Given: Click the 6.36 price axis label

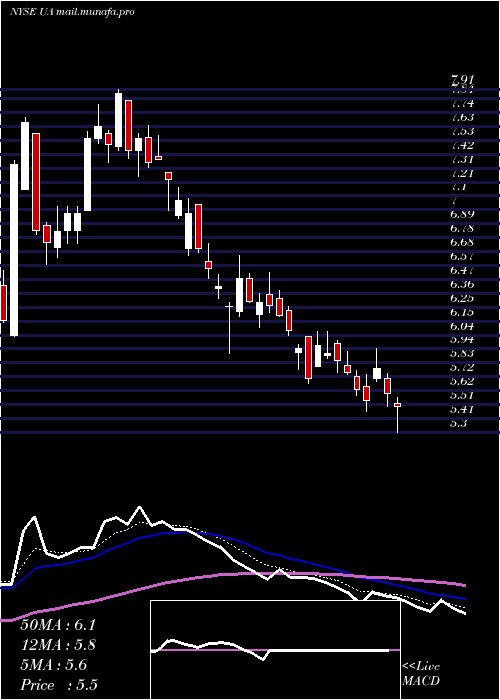Looking at the screenshot, I should [x=462, y=284].
